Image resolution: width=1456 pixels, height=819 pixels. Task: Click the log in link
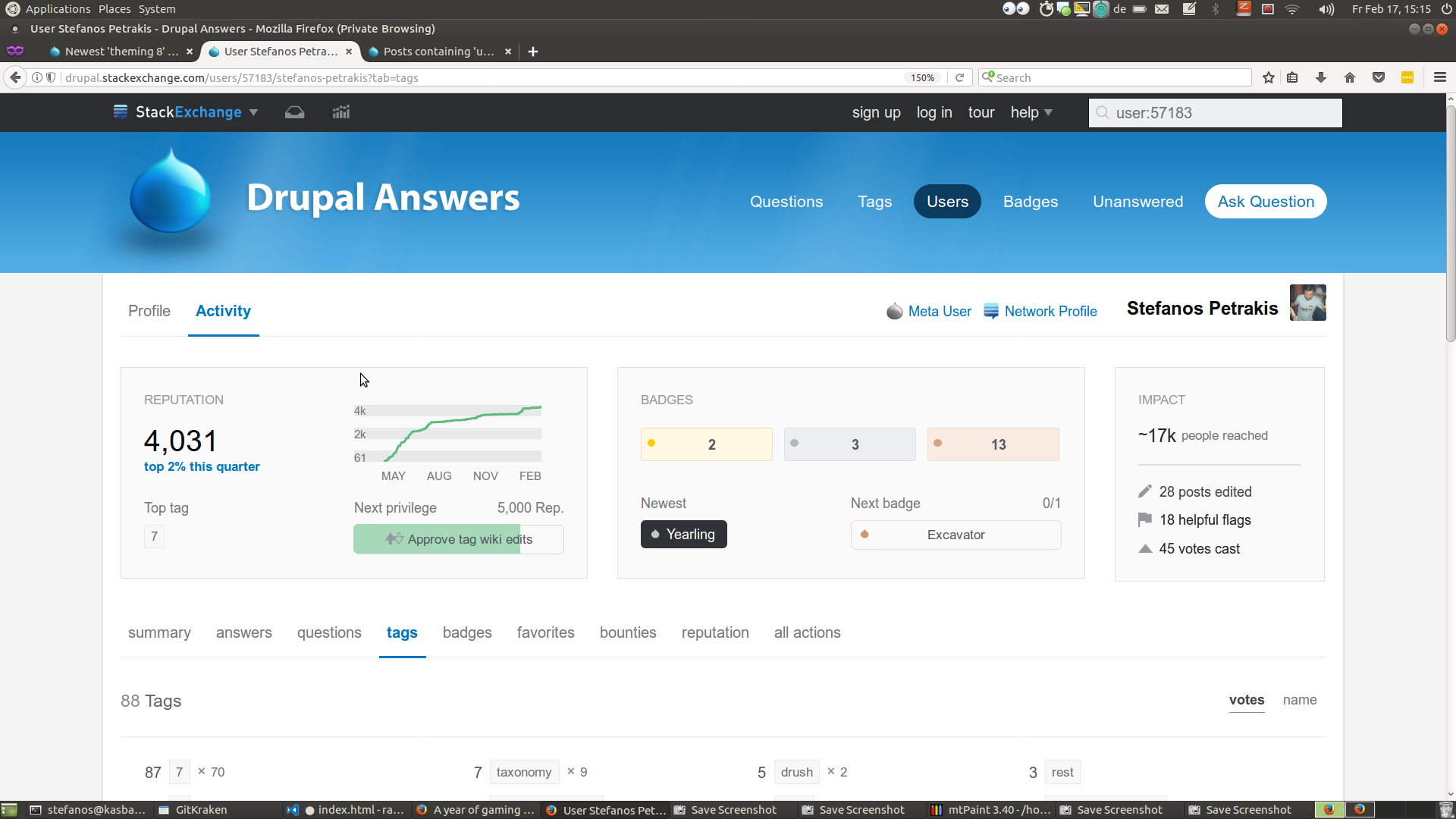point(934,112)
